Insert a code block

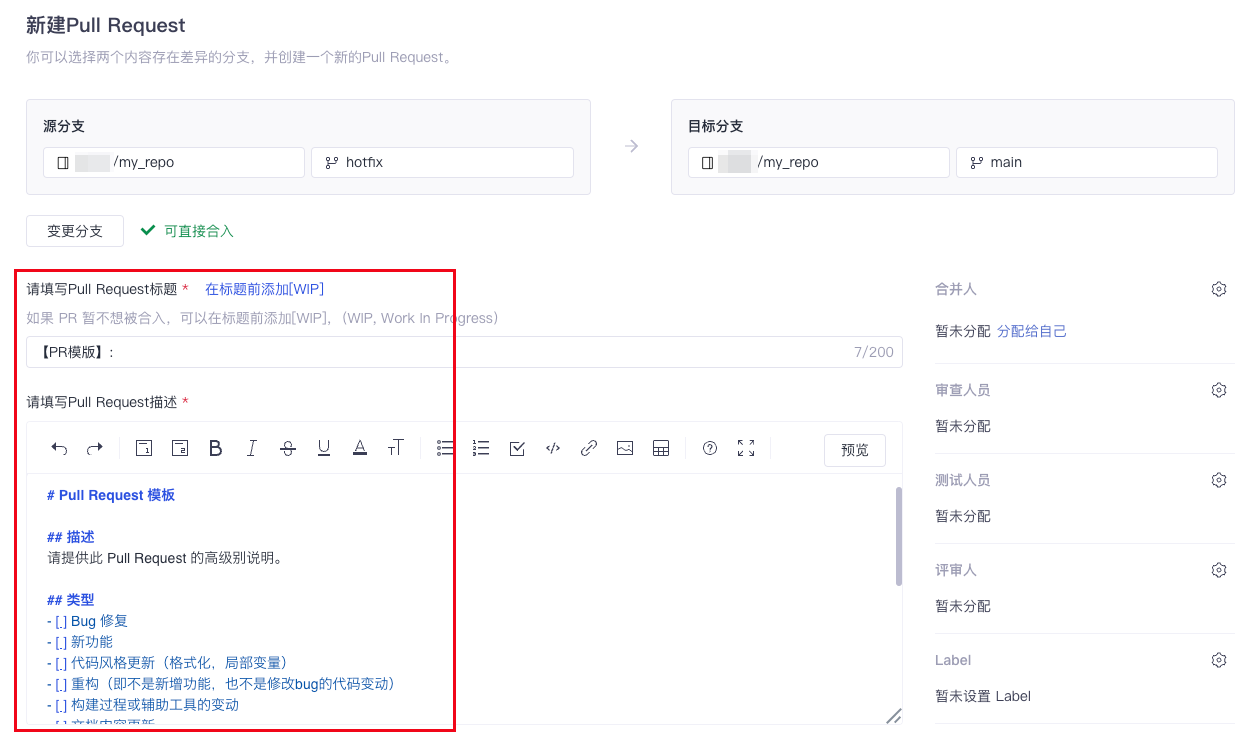[x=553, y=449]
